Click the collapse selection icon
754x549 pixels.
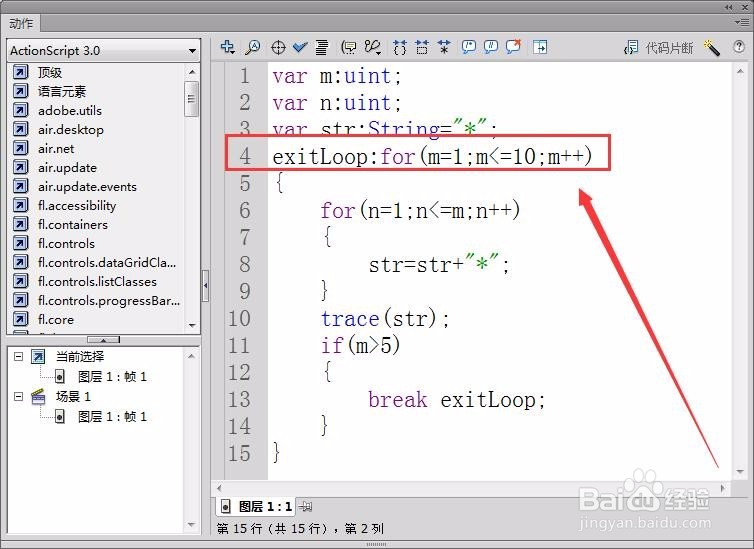click(422, 47)
